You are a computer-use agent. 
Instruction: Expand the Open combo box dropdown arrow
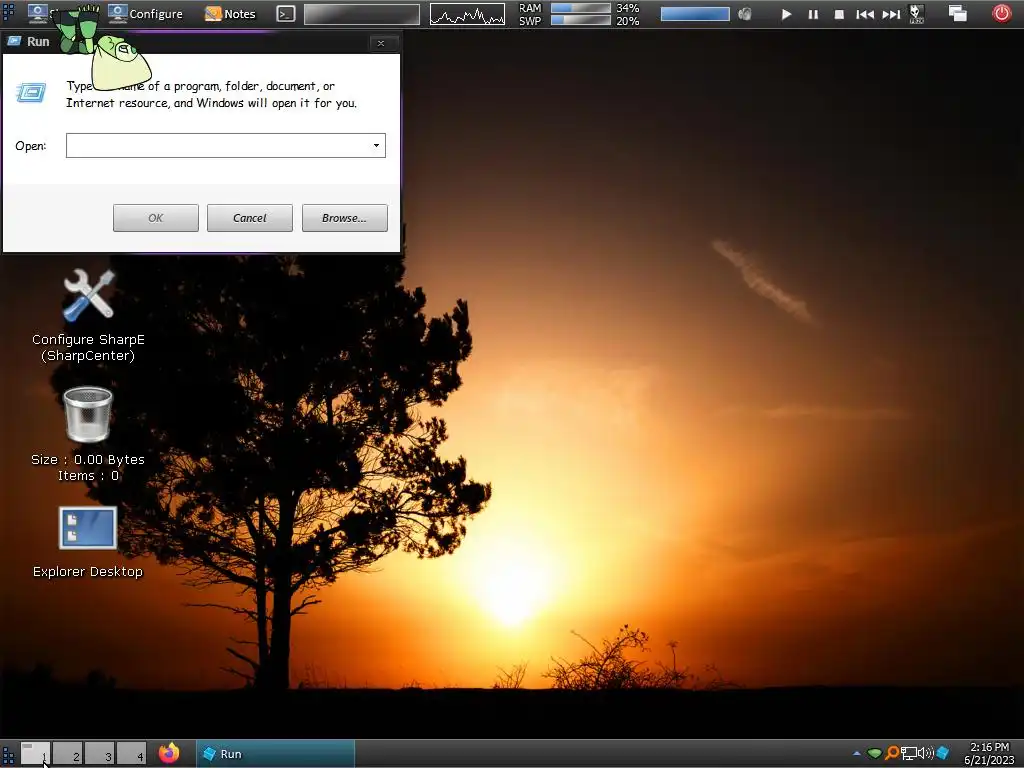(x=376, y=146)
